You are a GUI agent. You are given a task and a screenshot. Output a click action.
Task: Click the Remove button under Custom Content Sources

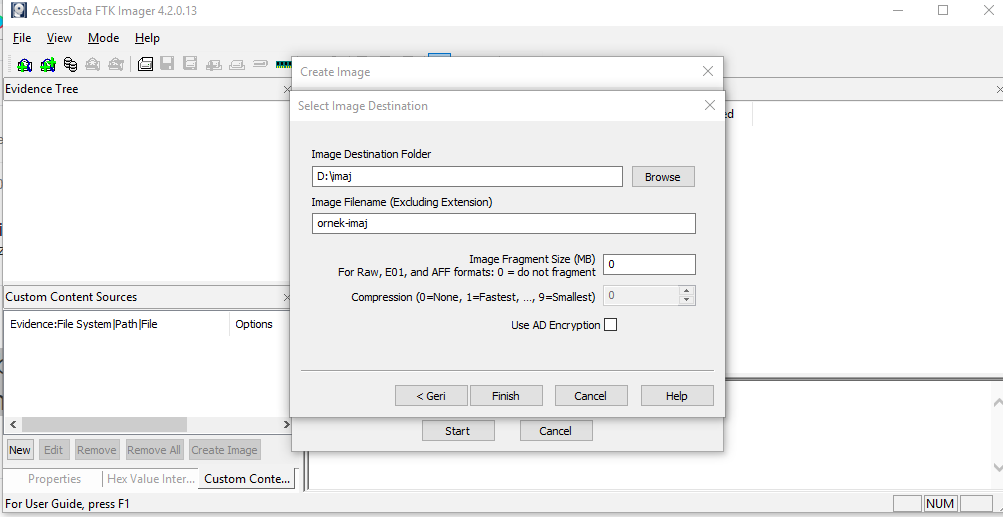click(x=97, y=450)
